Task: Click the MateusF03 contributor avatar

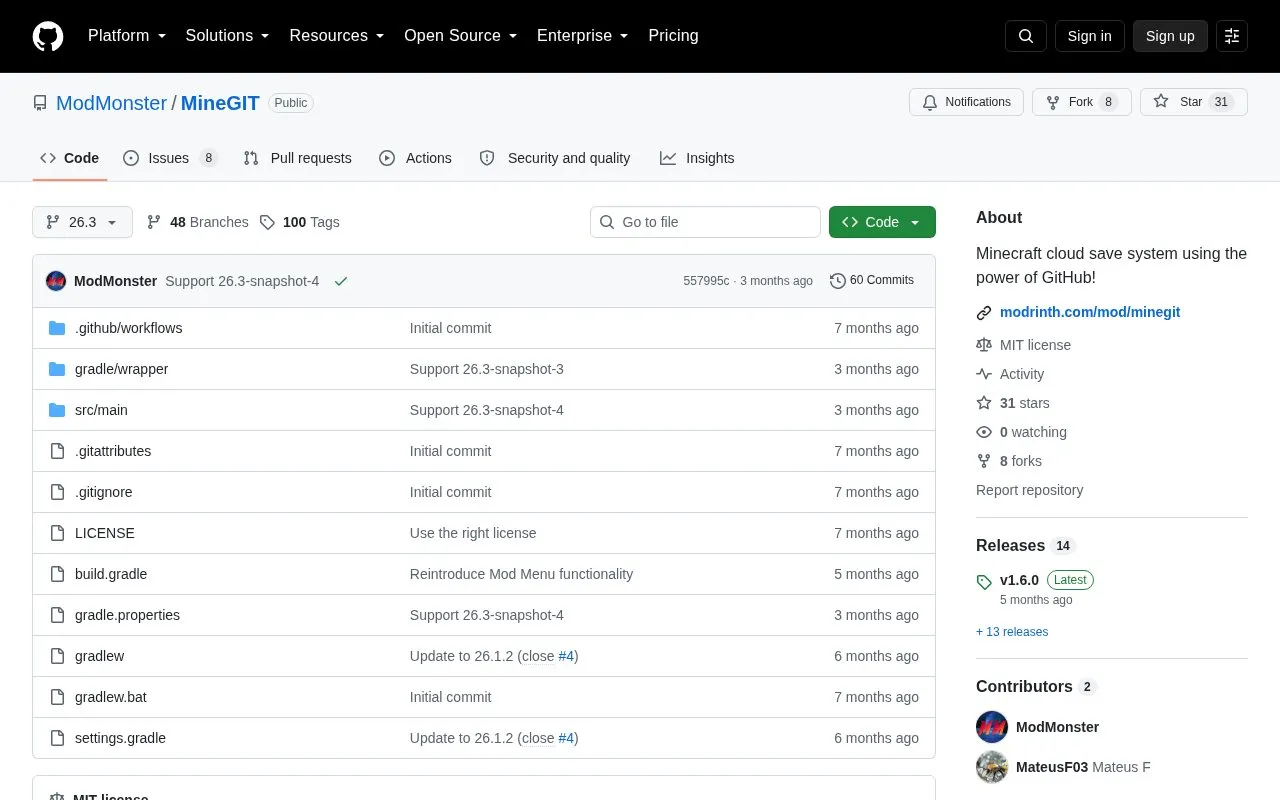Action: [x=992, y=767]
